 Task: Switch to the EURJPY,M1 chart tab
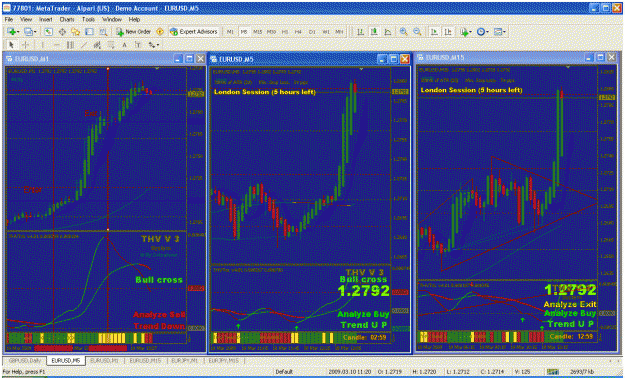tap(185, 360)
